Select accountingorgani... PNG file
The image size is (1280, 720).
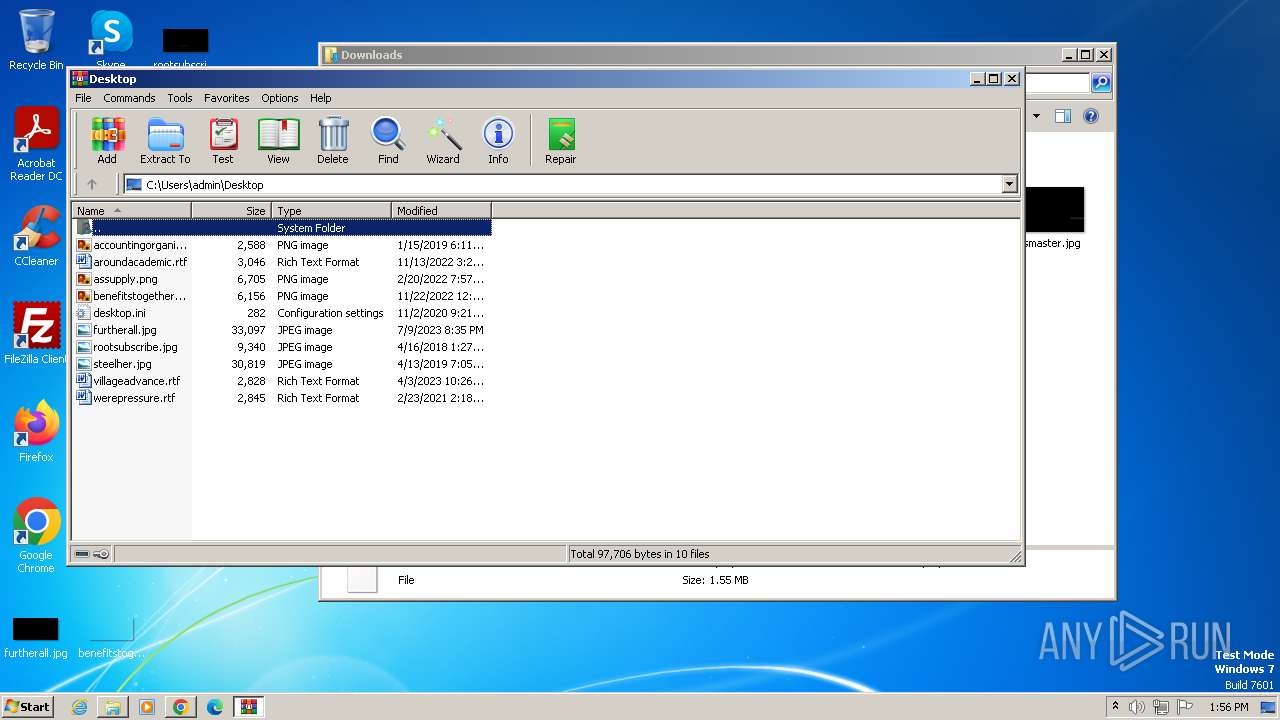pyautogui.click(x=282, y=245)
